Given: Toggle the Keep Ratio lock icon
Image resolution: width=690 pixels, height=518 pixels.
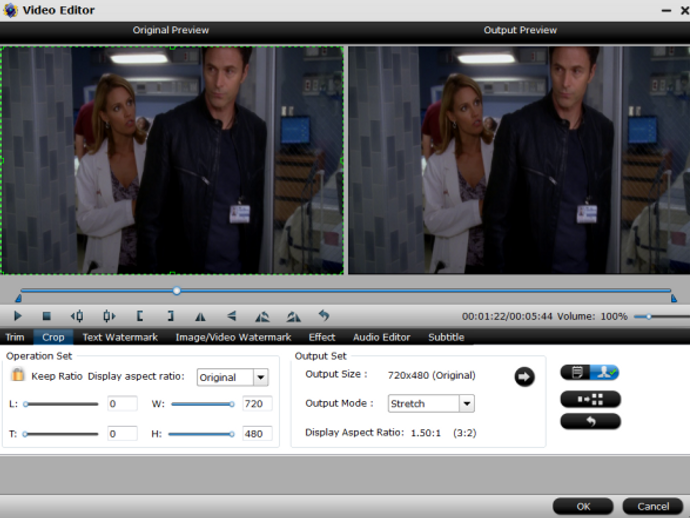Looking at the screenshot, I should coord(18,375).
